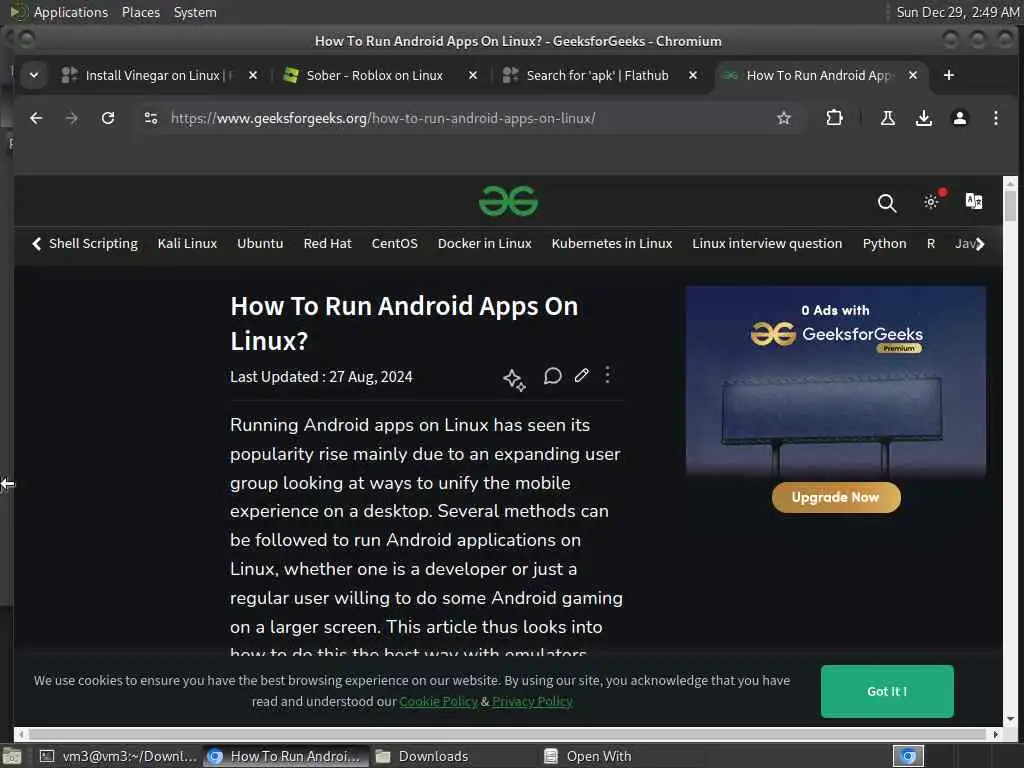Open the Privacy Policy link

coord(532,701)
